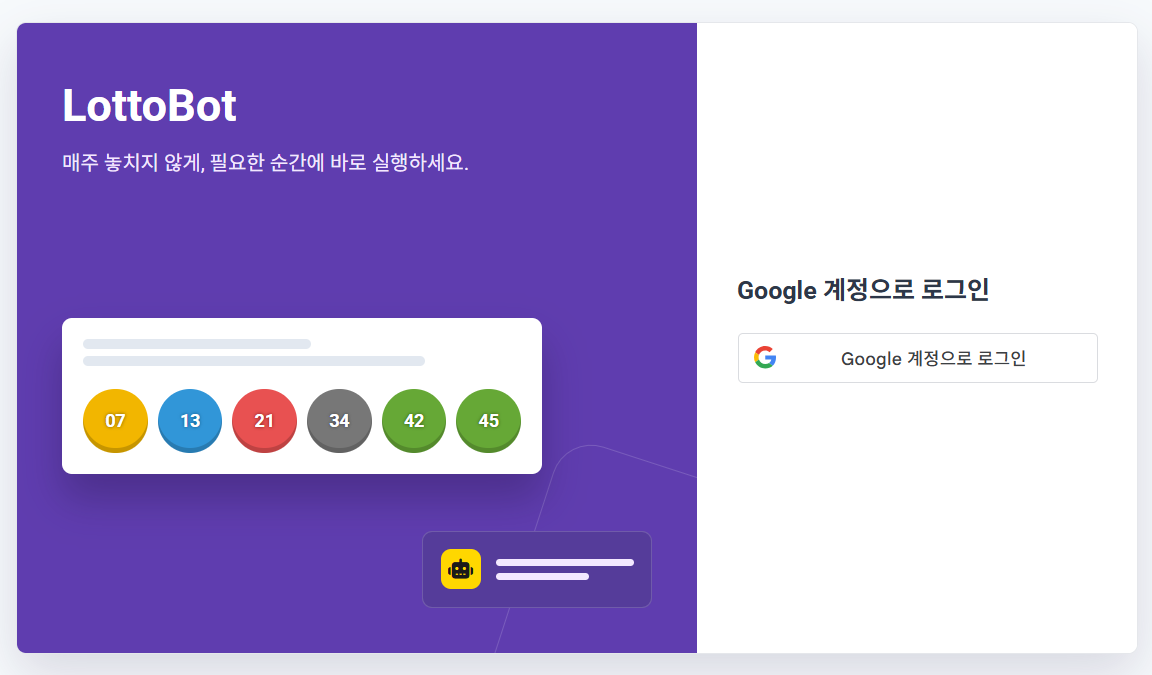1152x675 pixels.
Task: Click the Google G logo icon
Action: [x=765, y=357]
